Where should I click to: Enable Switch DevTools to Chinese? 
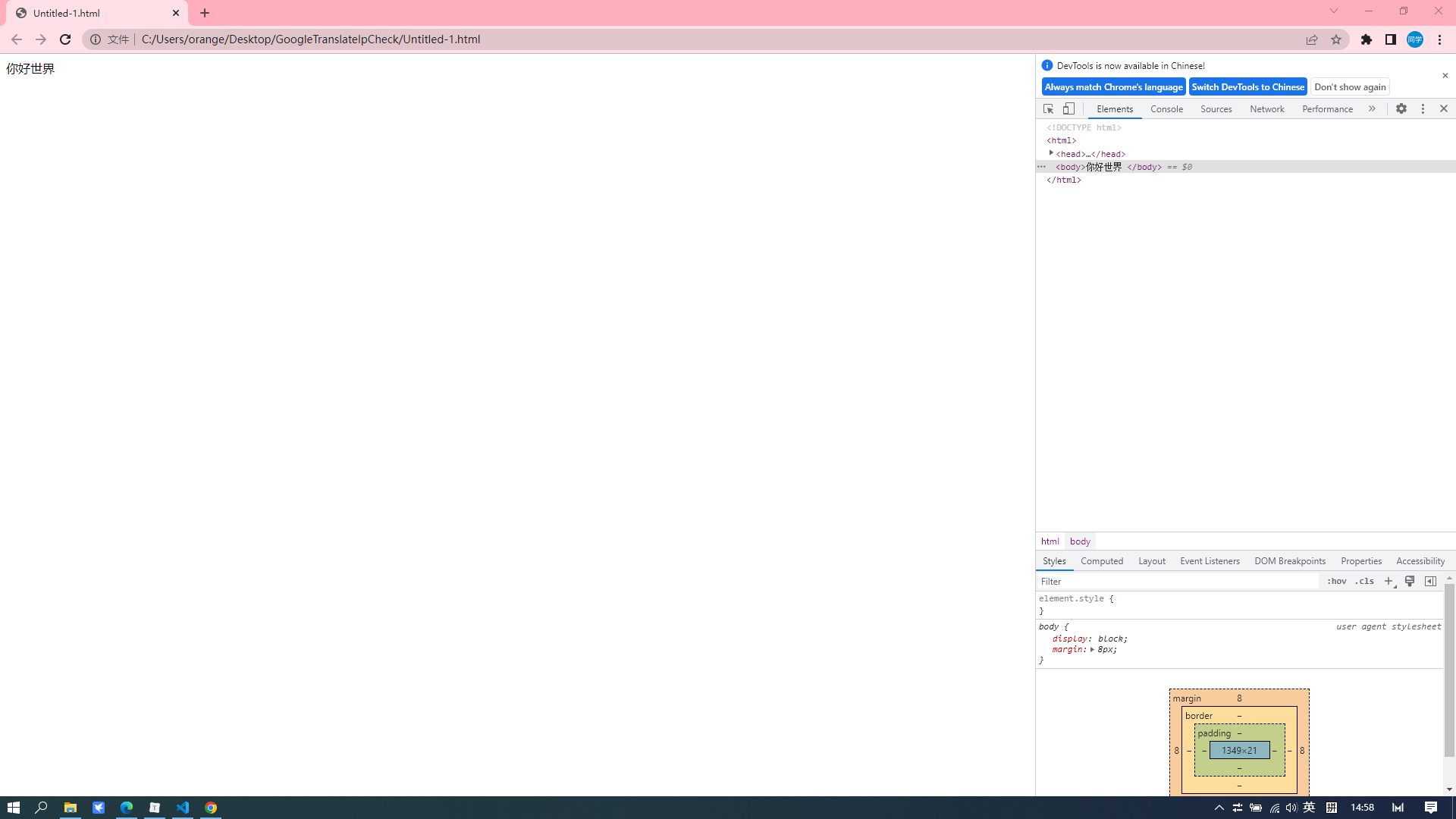[x=1248, y=86]
